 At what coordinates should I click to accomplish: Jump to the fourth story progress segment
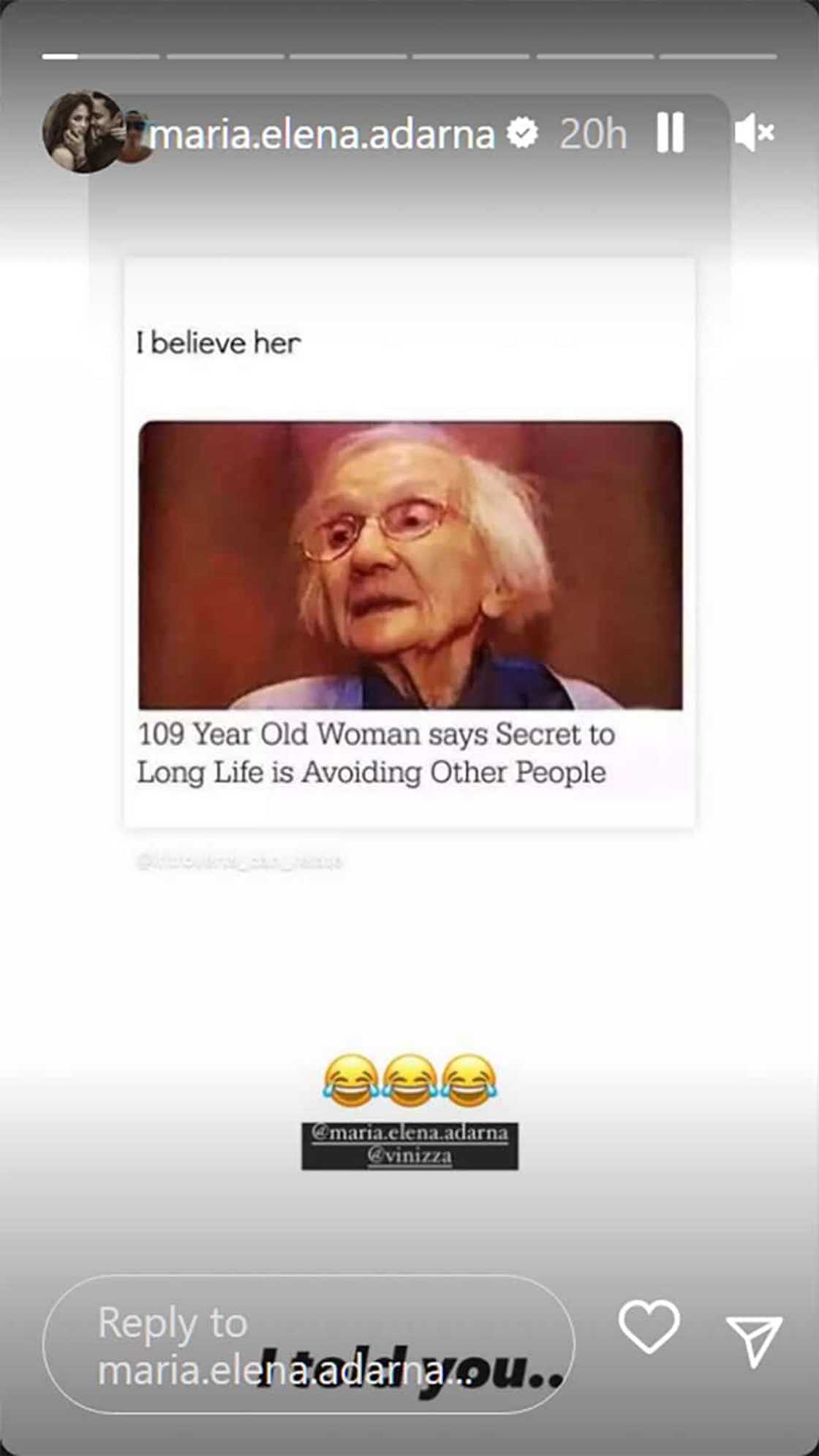pos(471,56)
